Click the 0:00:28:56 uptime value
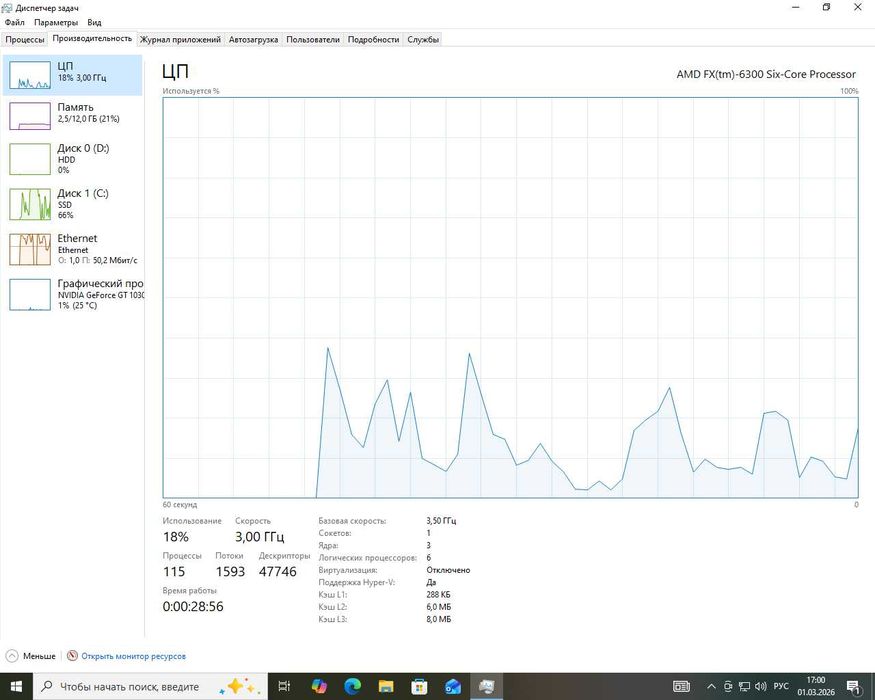Image resolution: width=875 pixels, height=700 pixels. click(193, 606)
